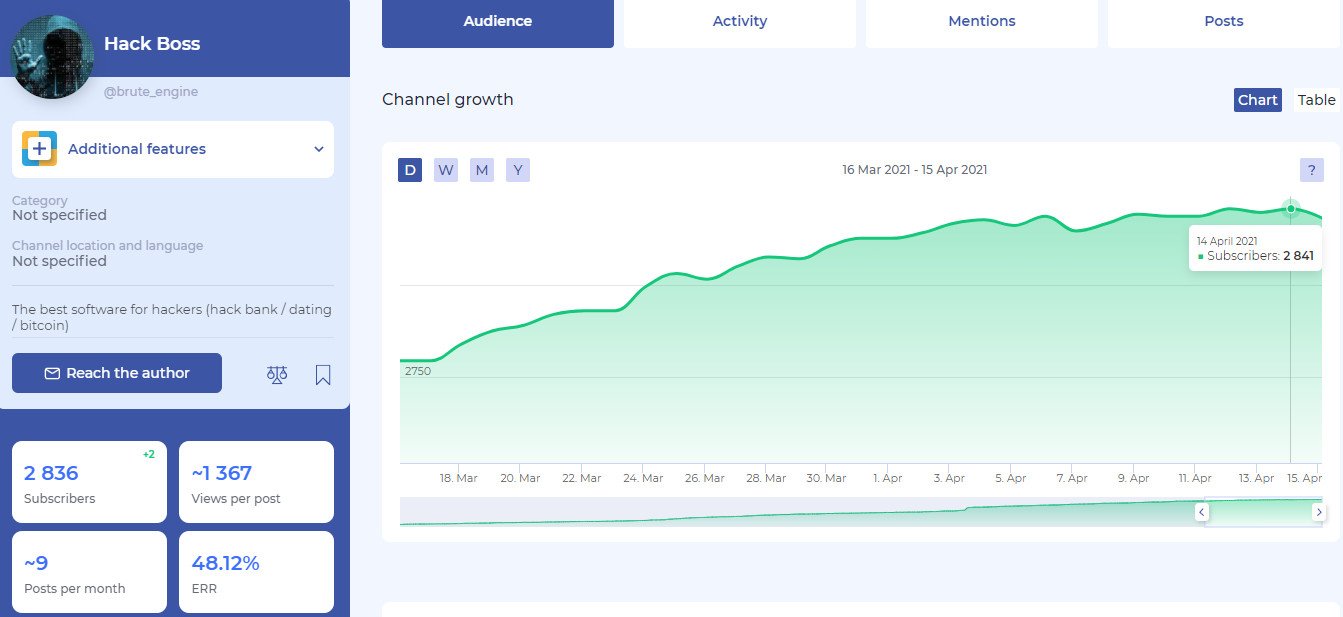Click the Additional features plus icon
This screenshot has height=617, width=1343.
pos(39,149)
